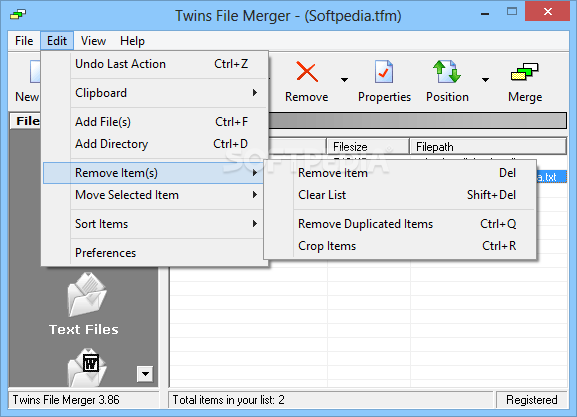
Task: Open the File menu
Action: (x=24, y=40)
